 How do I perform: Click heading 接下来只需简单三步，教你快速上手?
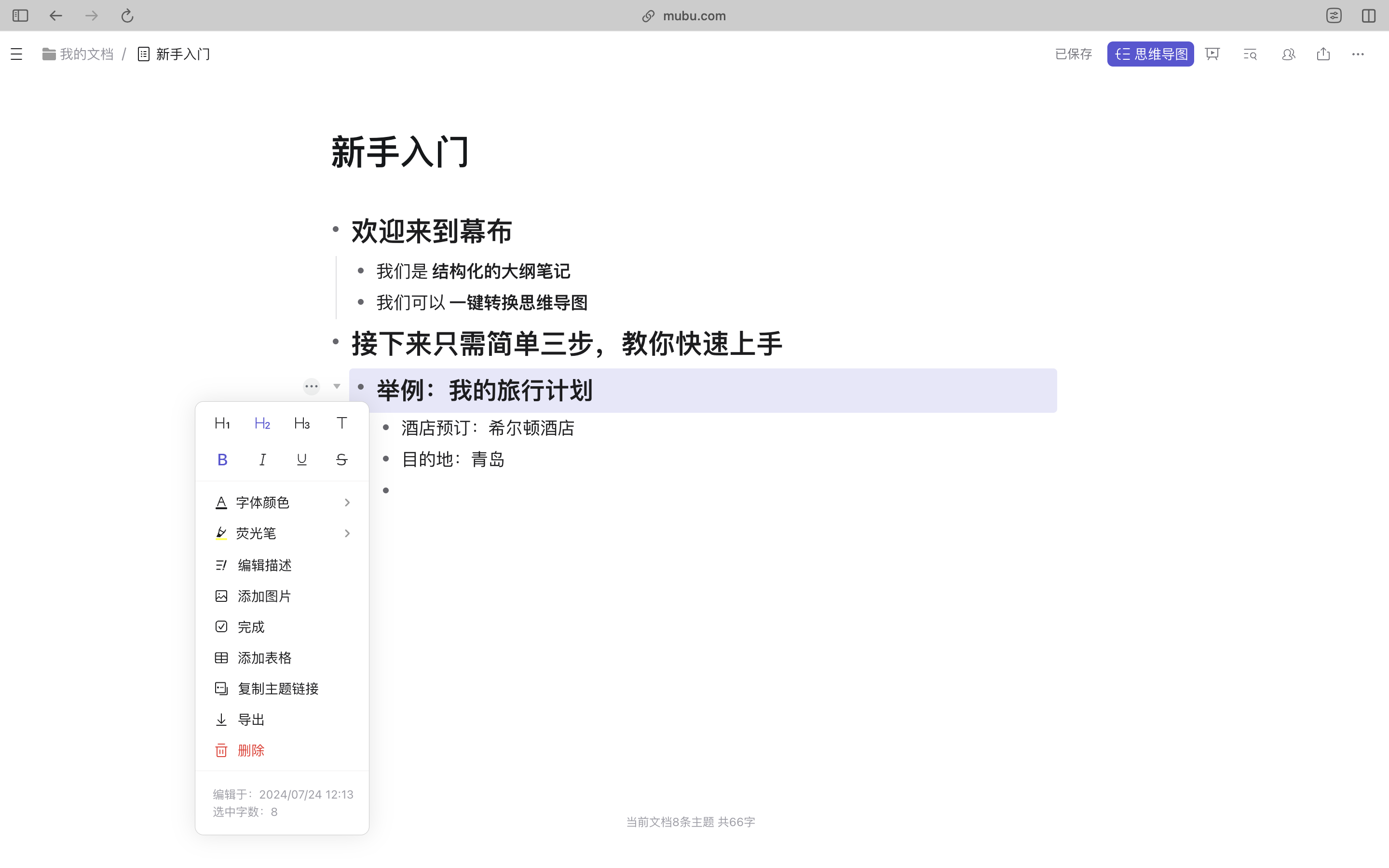[567, 344]
